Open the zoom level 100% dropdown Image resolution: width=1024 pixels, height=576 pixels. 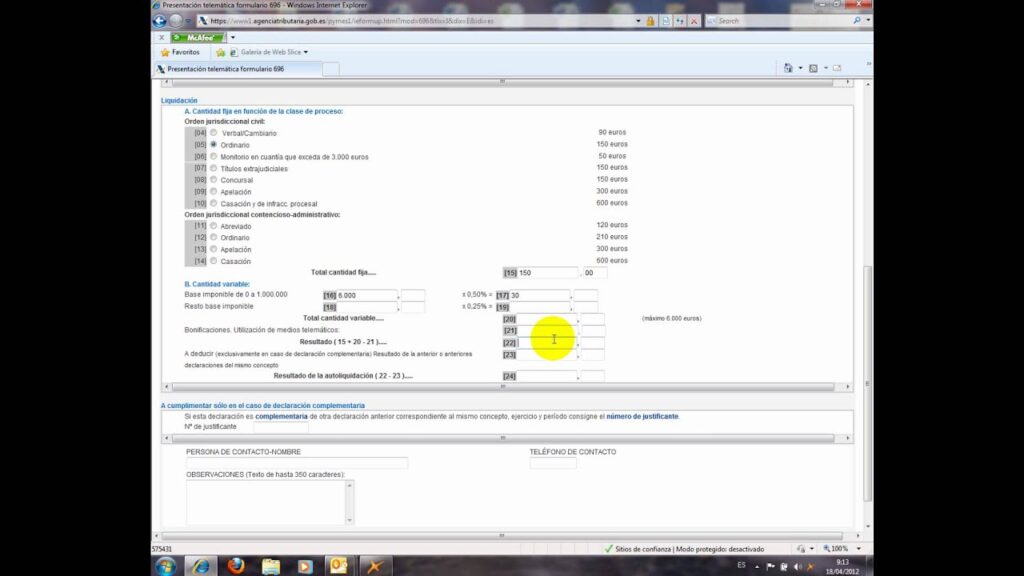coord(859,549)
